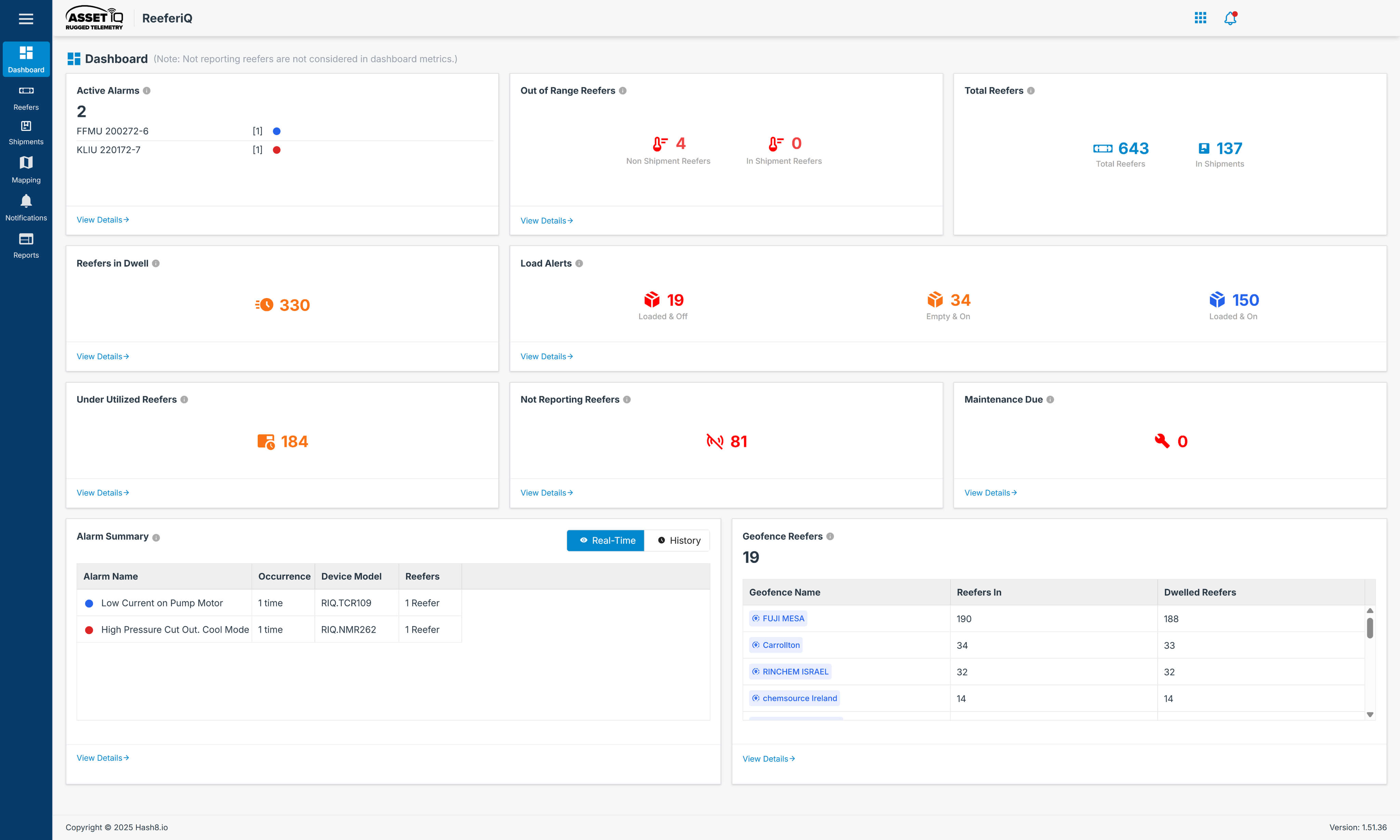Open the FUJI MESA geofence
This screenshot has width=1400, height=840.
(x=778, y=619)
